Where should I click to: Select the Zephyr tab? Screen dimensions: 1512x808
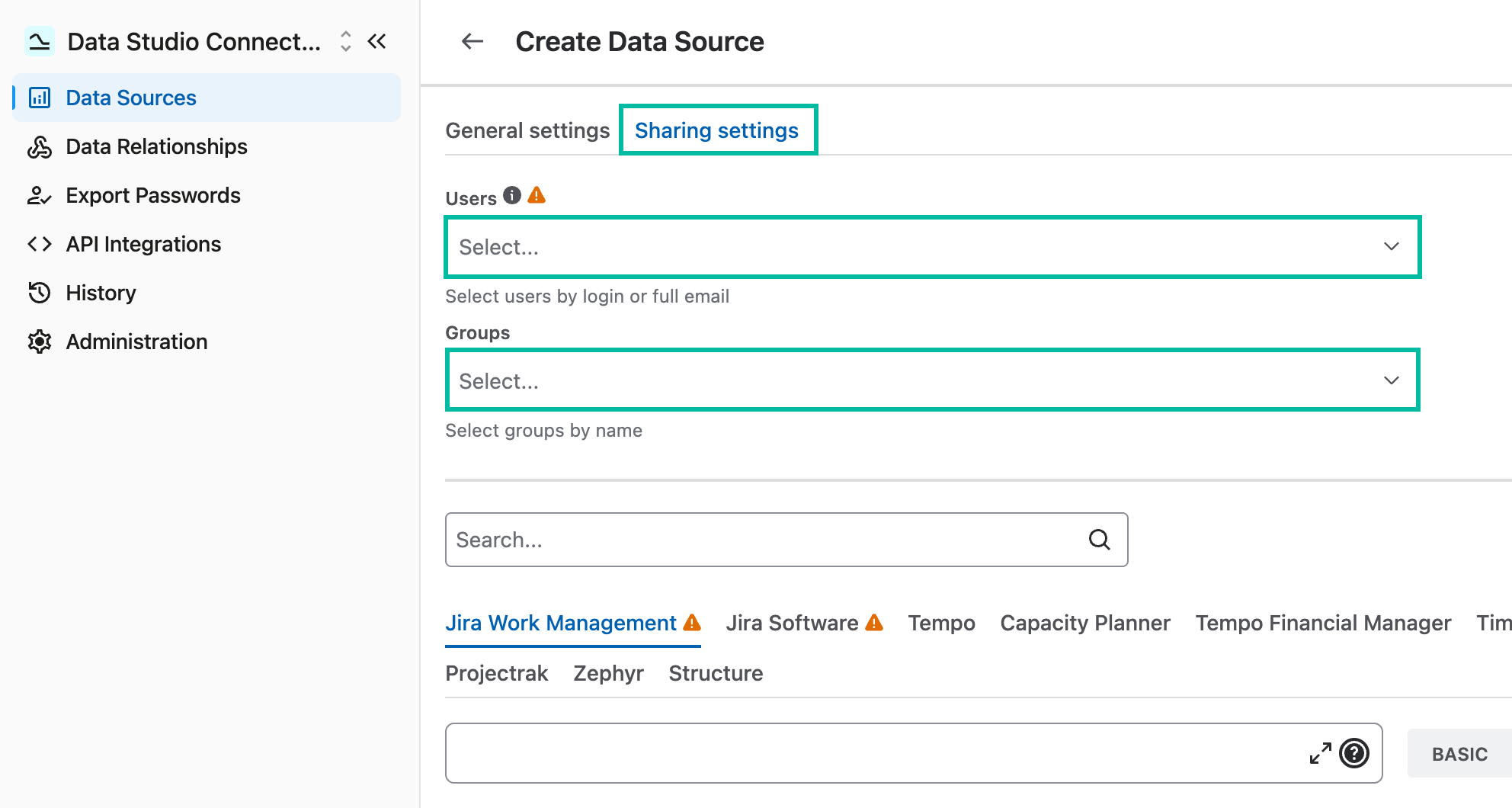(x=608, y=674)
